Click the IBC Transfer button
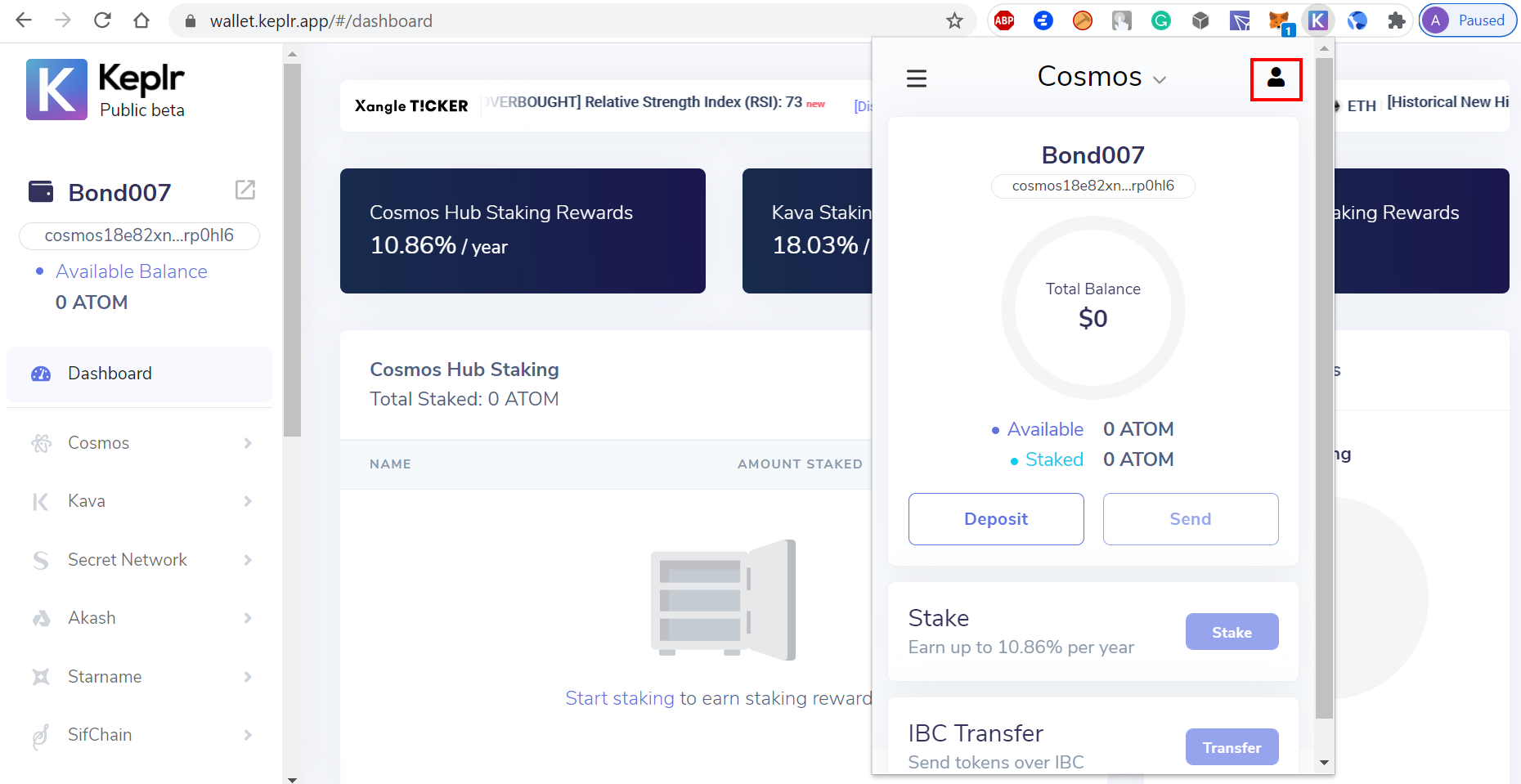The image size is (1521, 784). (x=1232, y=747)
